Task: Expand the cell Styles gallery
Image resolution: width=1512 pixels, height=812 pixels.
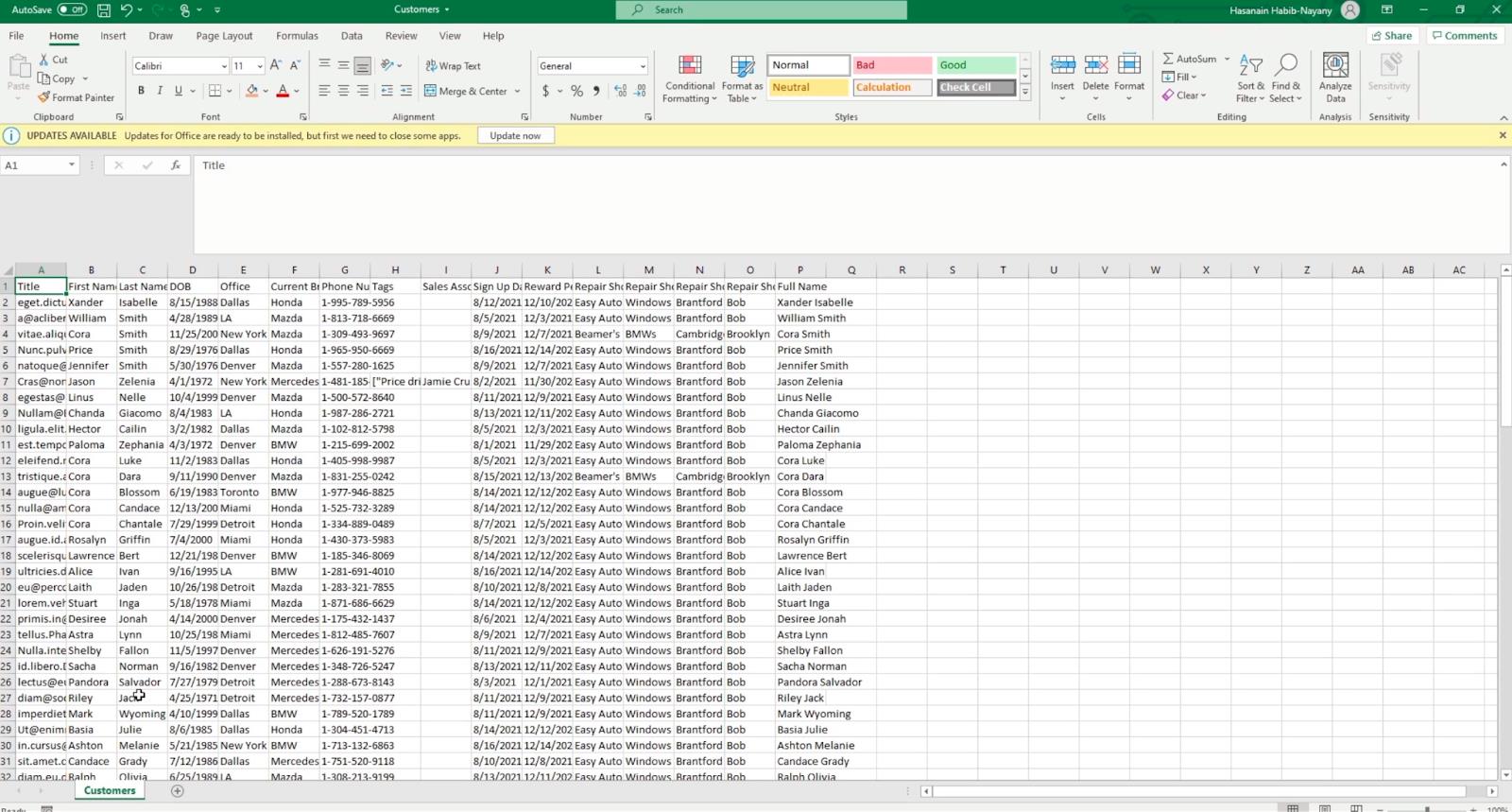Action: tap(1025, 93)
